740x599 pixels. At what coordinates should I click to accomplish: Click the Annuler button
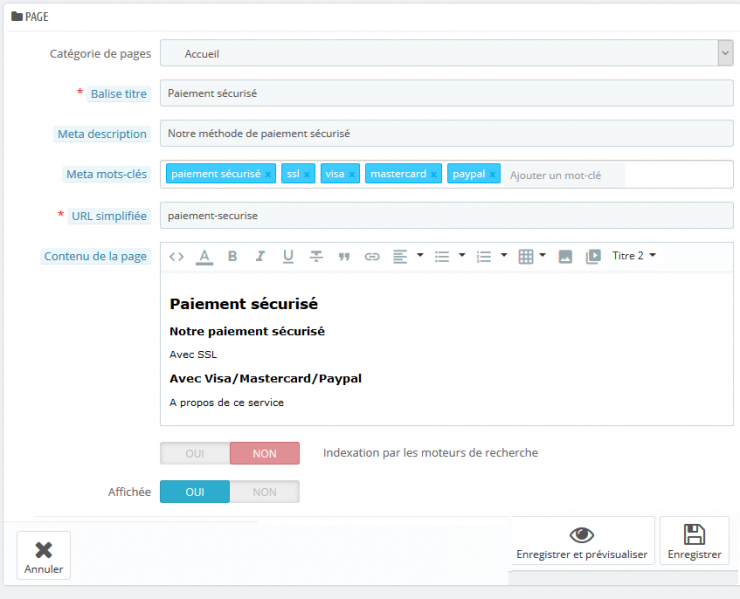(44, 556)
